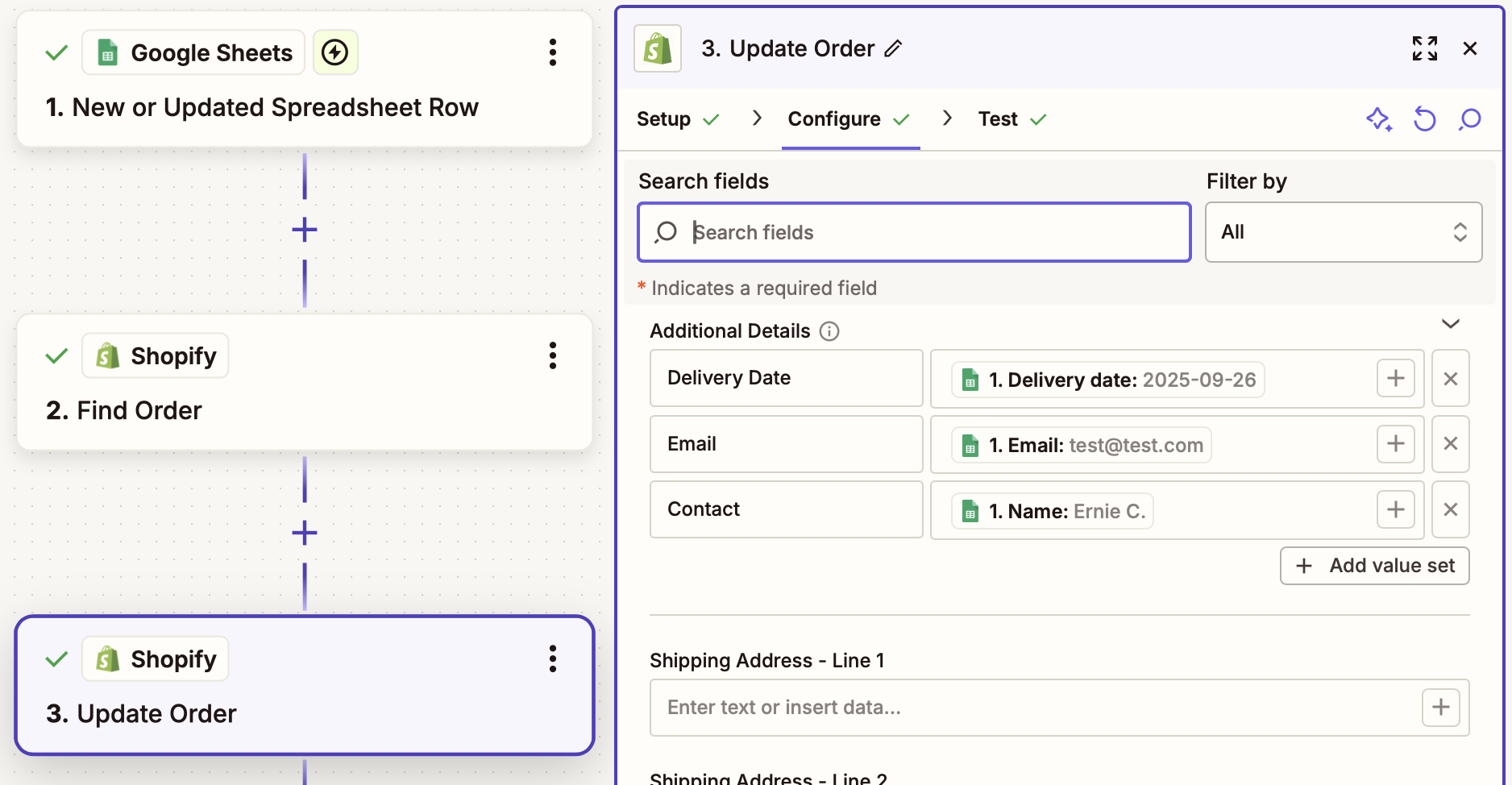
Task: Select the Find Order step card
Action: coord(305,382)
